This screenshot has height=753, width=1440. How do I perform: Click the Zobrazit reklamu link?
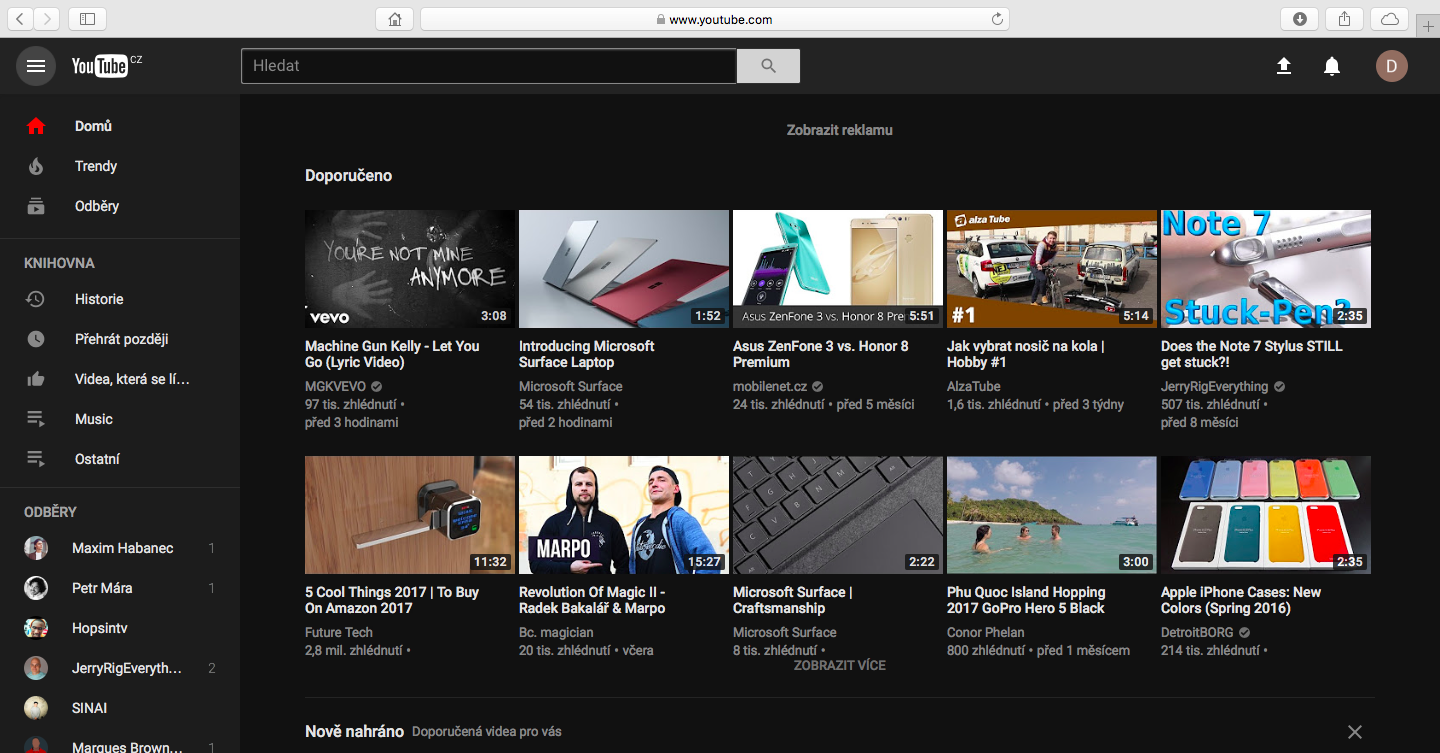[x=839, y=130]
